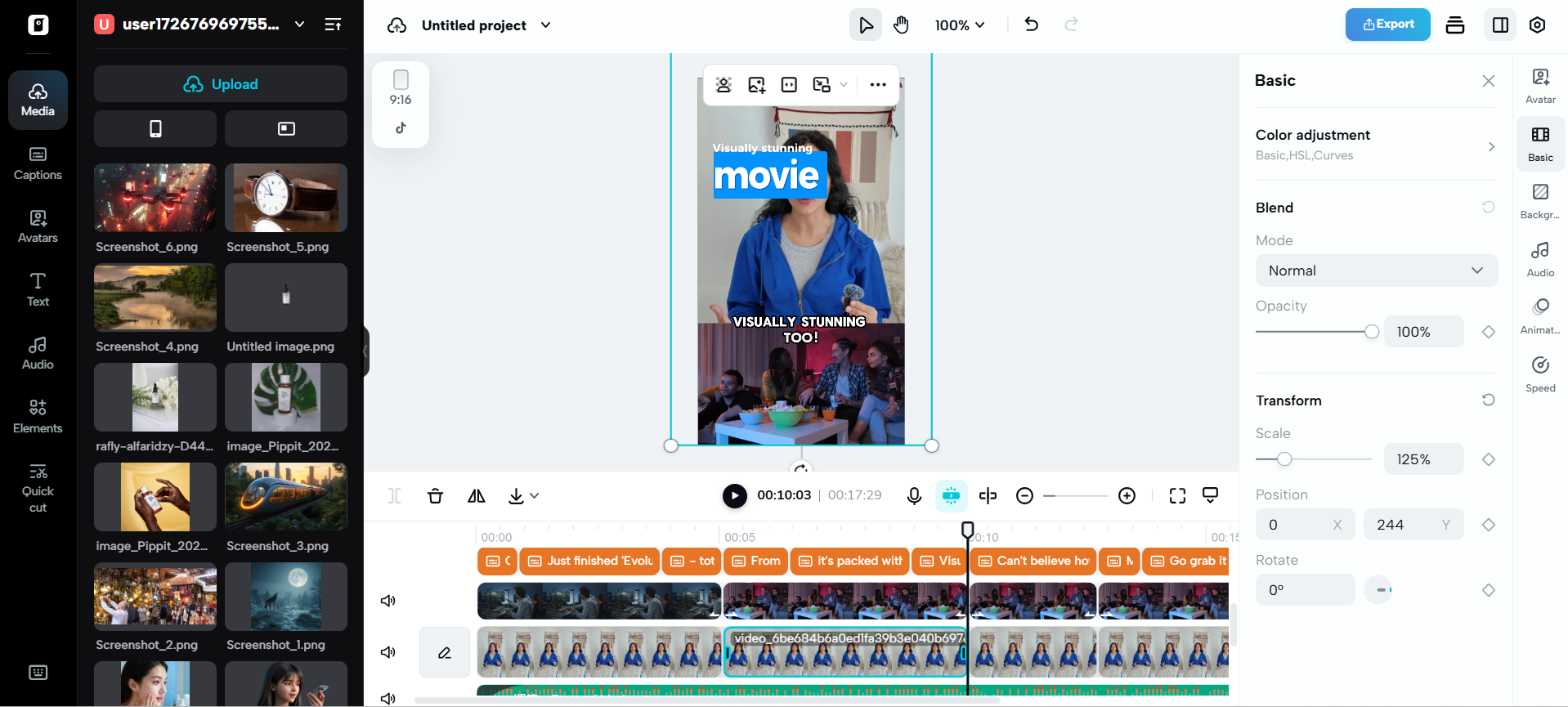1568x707 pixels.
Task: Mute the top video track
Action: (x=388, y=601)
